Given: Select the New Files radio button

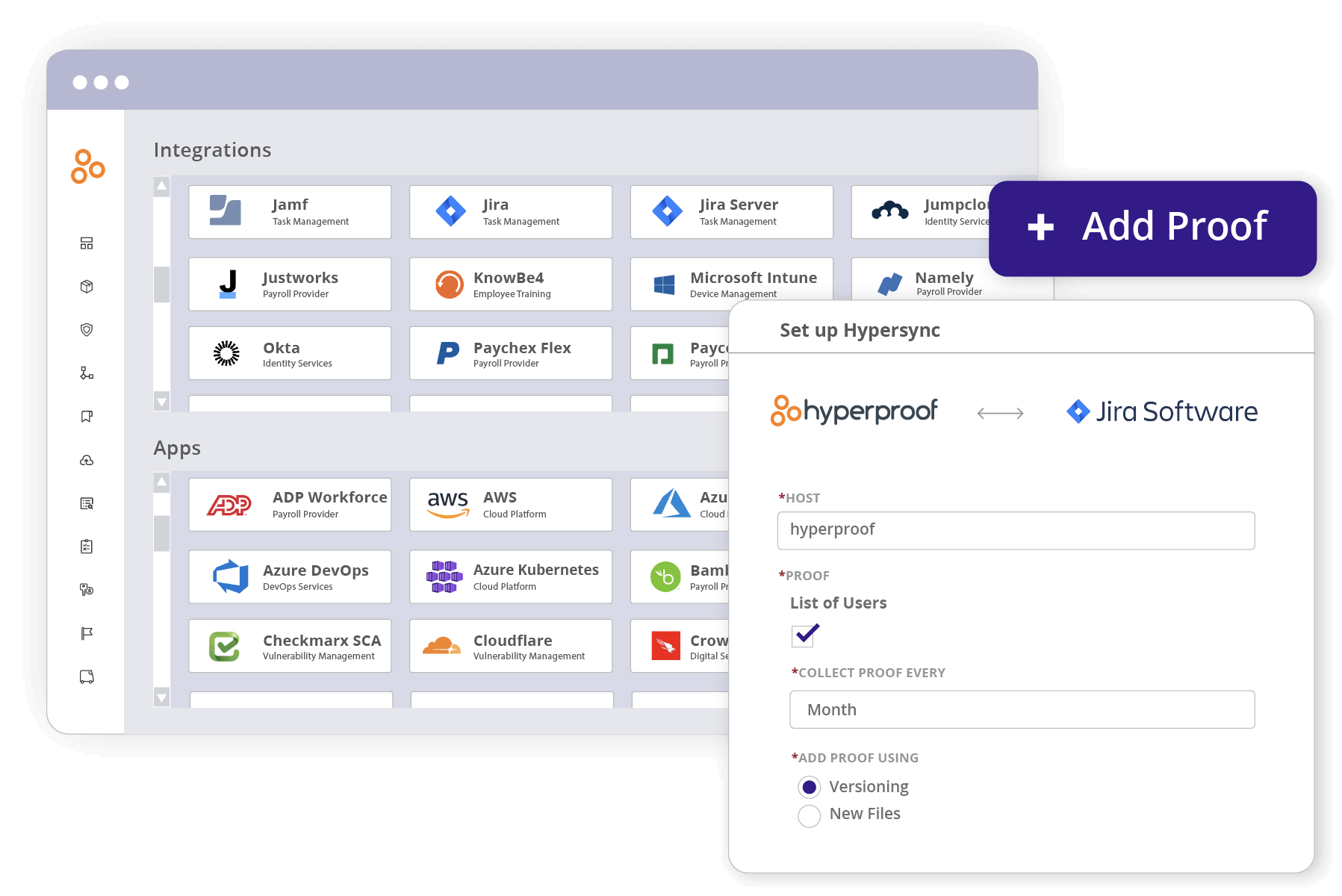Looking at the screenshot, I should 809,815.
